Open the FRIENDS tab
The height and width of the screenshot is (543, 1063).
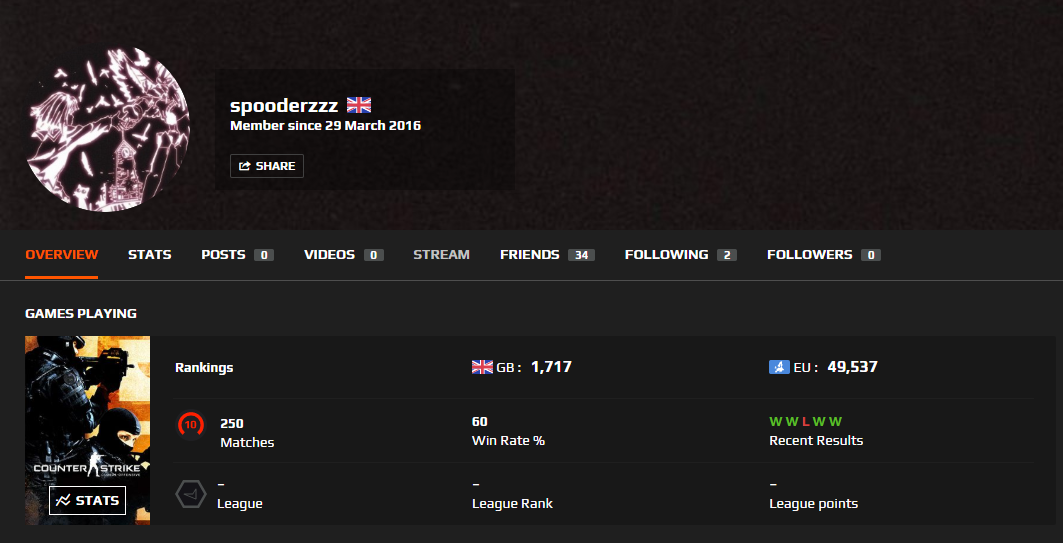(547, 255)
